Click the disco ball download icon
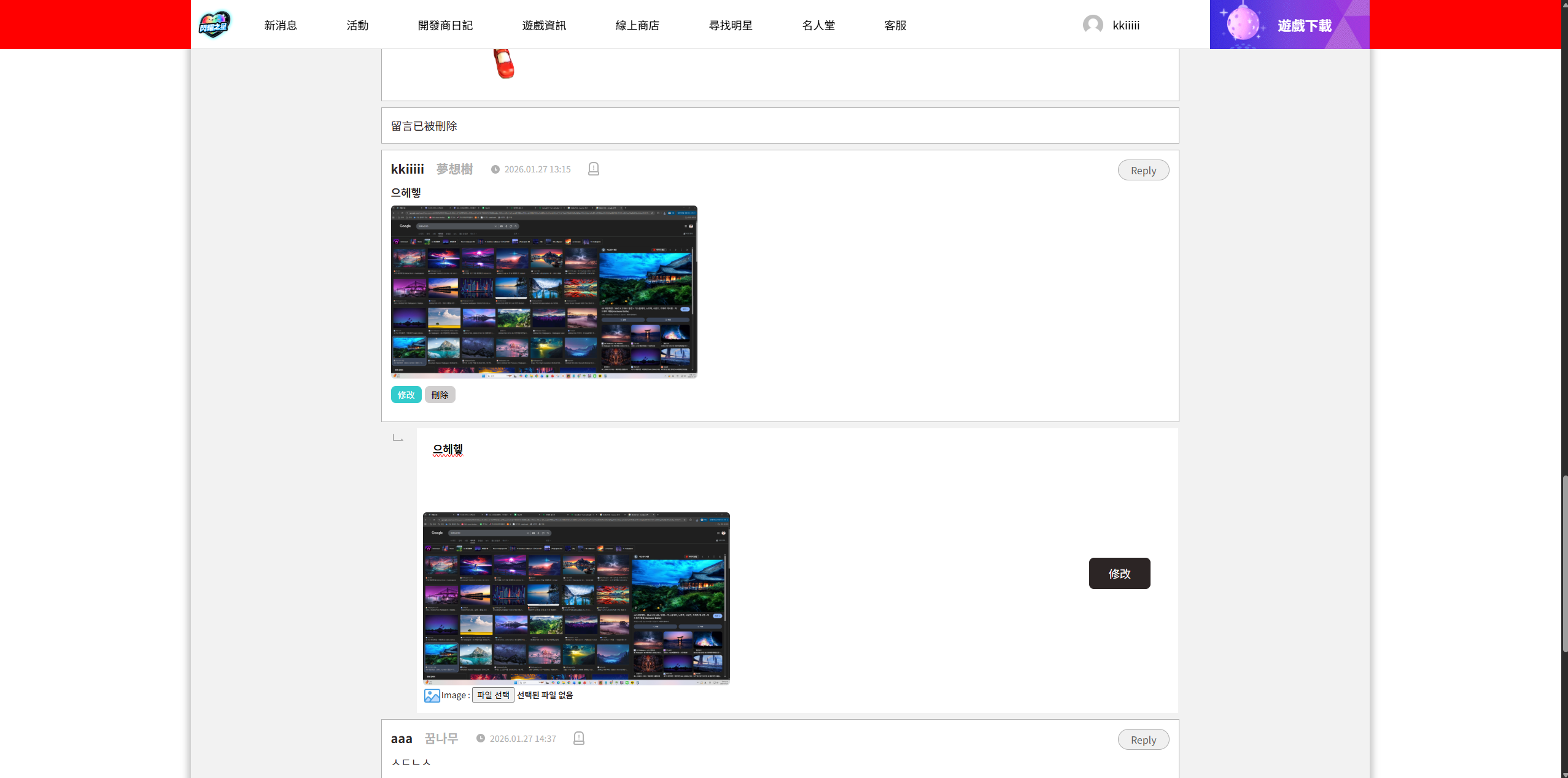The image size is (1568, 778). click(x=1242, y=25)
